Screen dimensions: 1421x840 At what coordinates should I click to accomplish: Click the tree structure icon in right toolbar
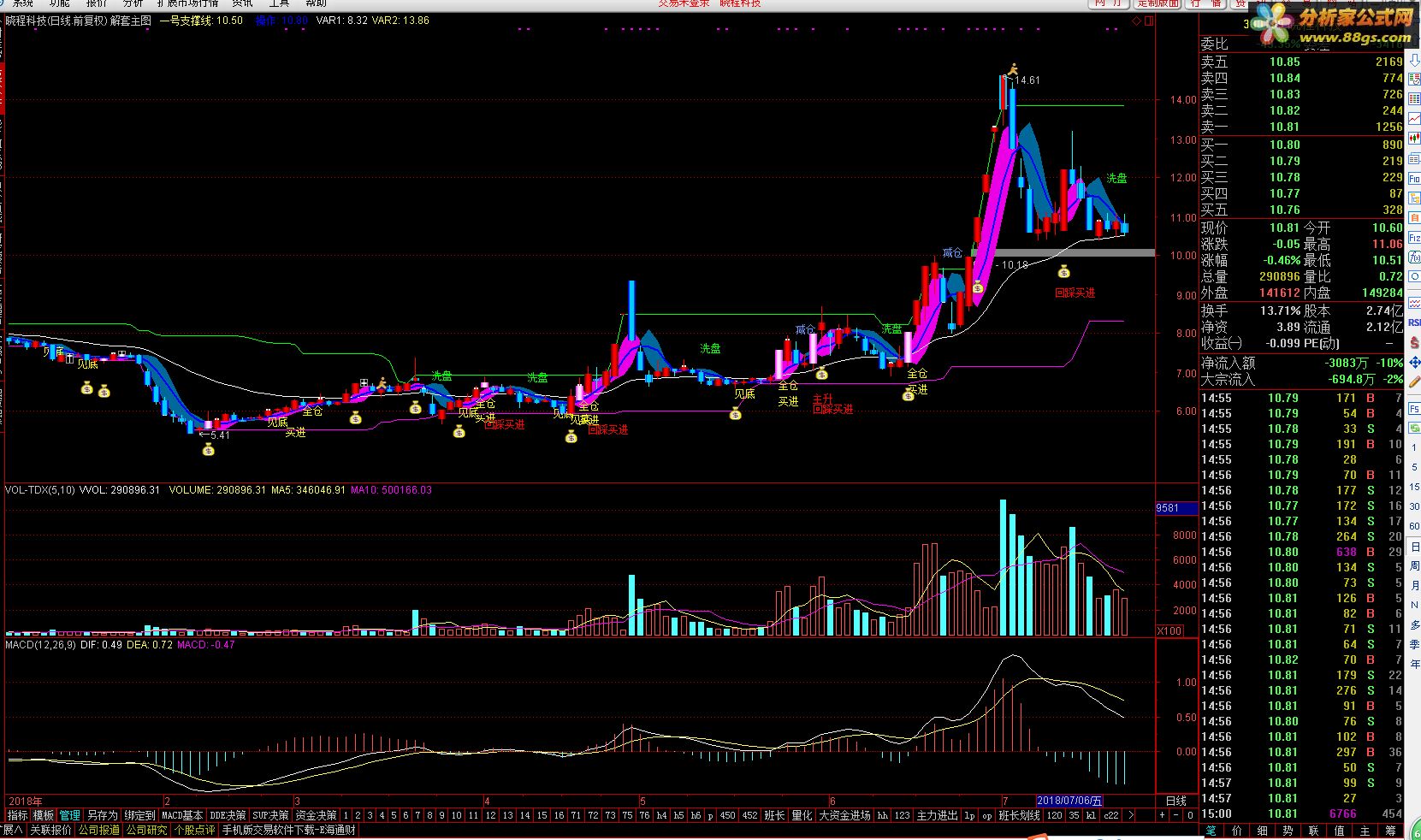point(1413,197)
